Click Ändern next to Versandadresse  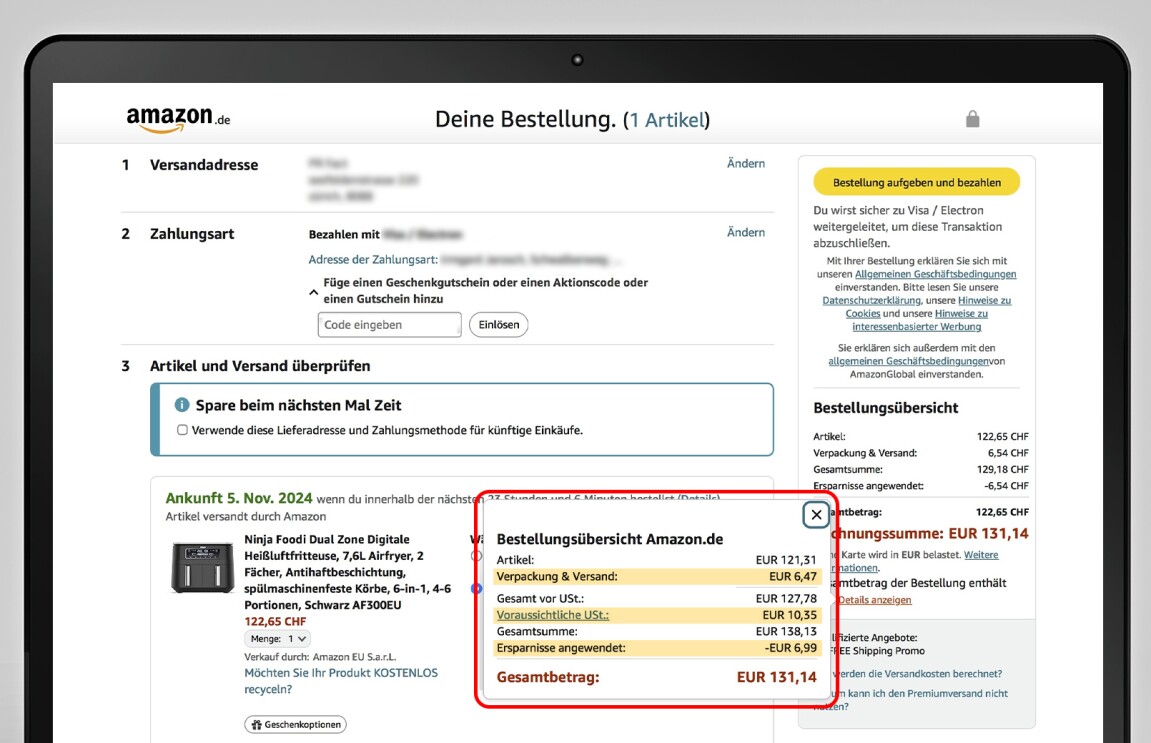coord(745,164)
